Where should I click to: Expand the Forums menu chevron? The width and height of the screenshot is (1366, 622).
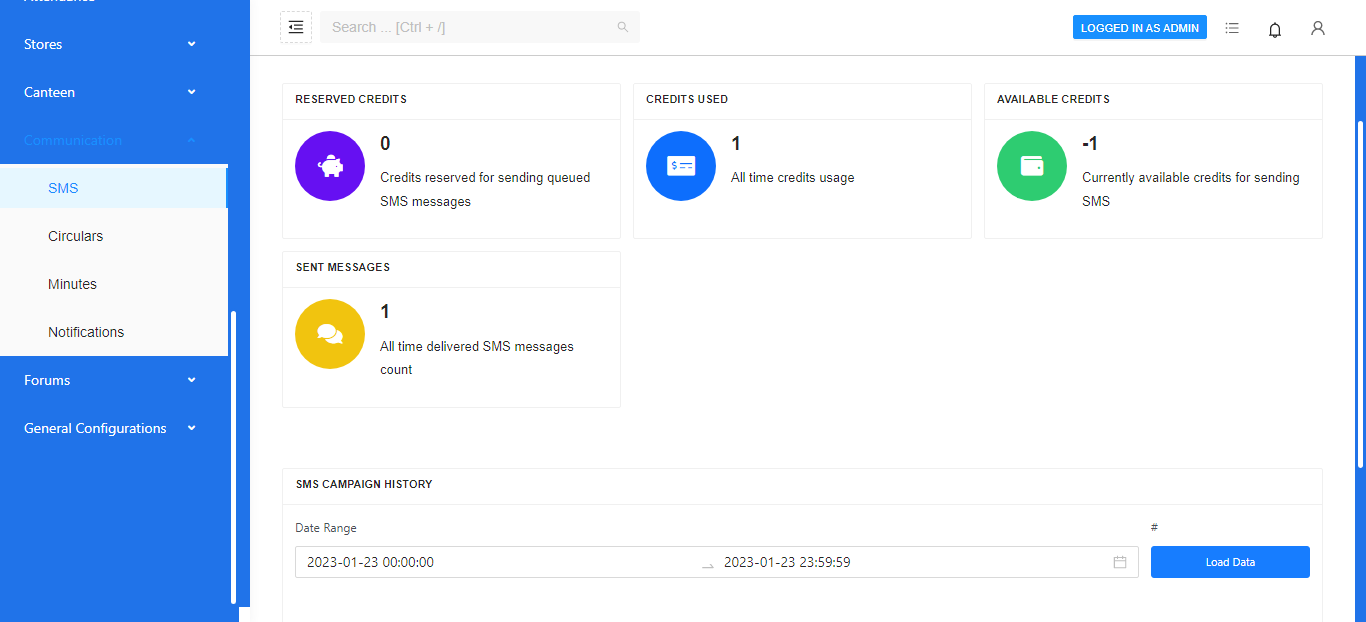(192, 380)
